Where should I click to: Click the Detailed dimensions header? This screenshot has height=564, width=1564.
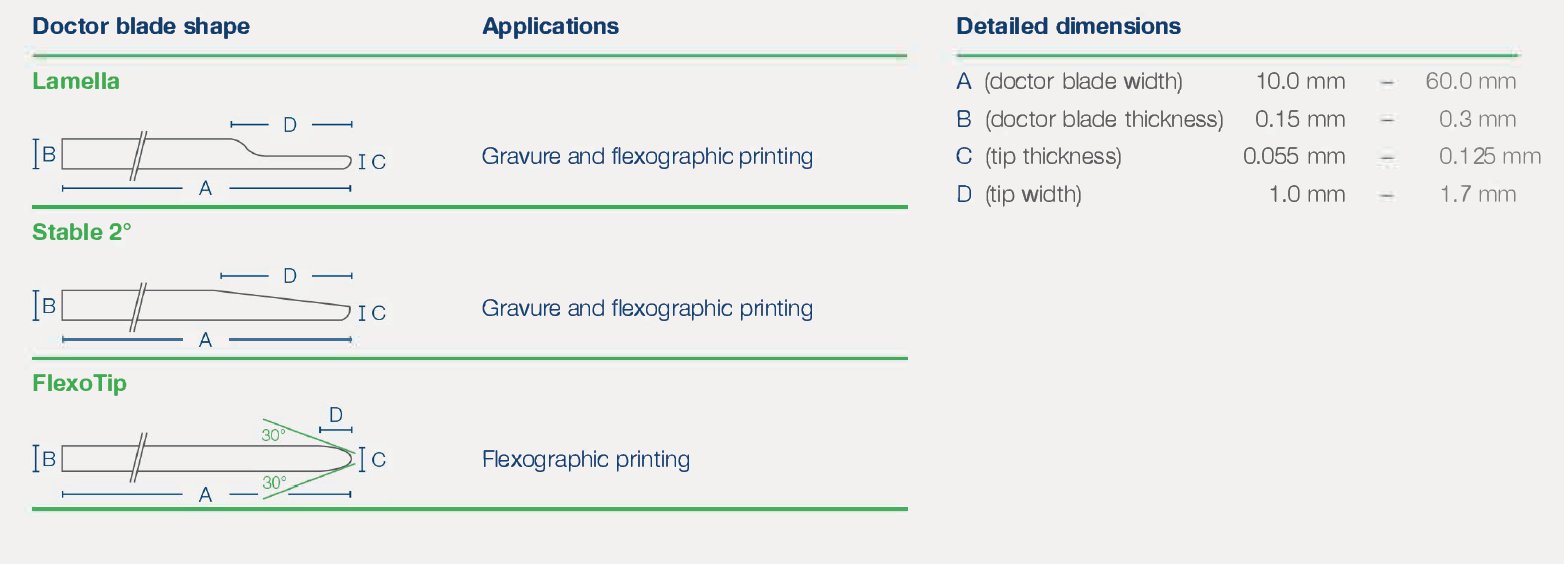pos(1068,26)
